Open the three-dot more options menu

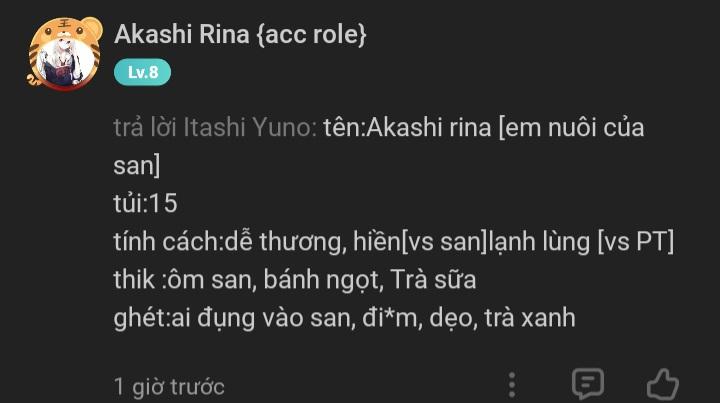[512, 384]
